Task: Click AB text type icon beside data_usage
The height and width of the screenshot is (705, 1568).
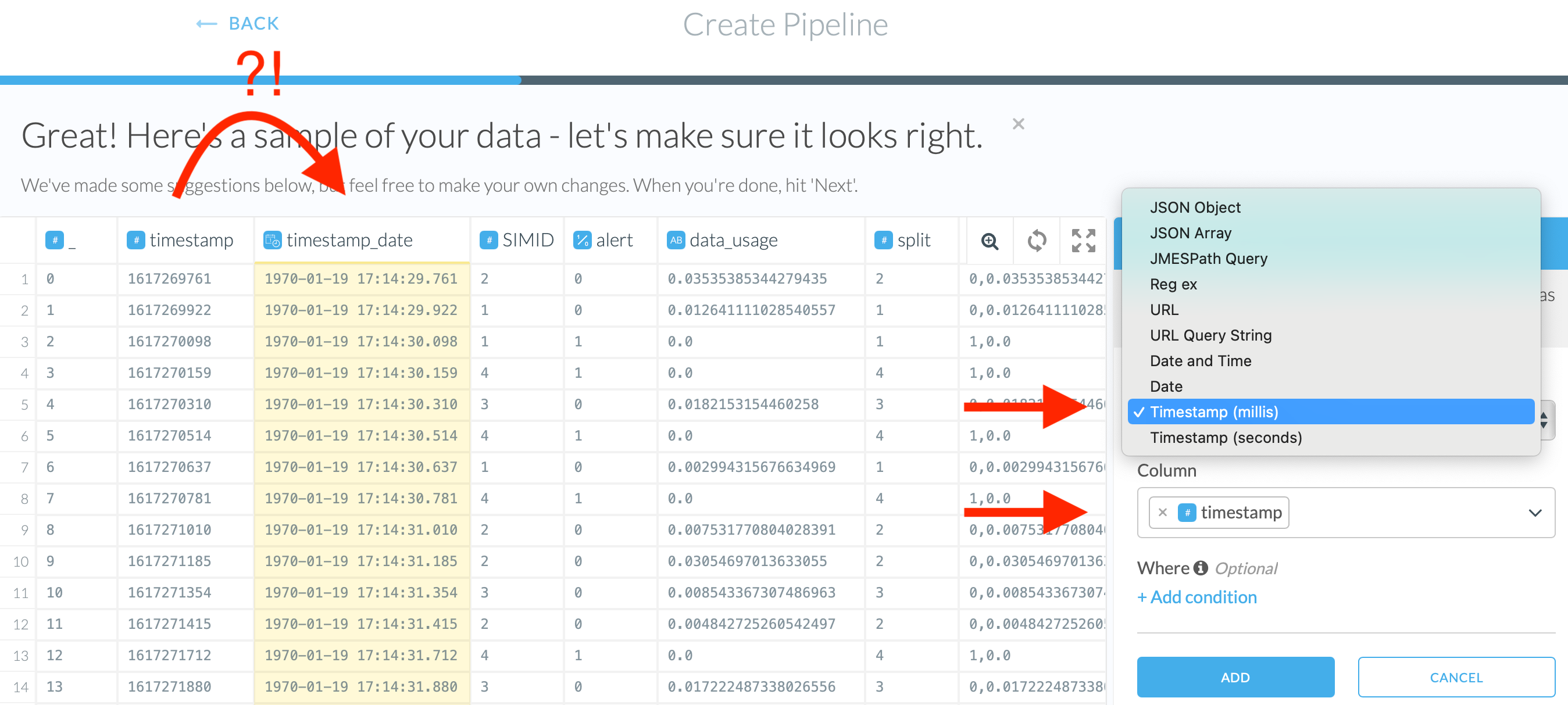Action: pyautogui.click(x=676, y=240)
